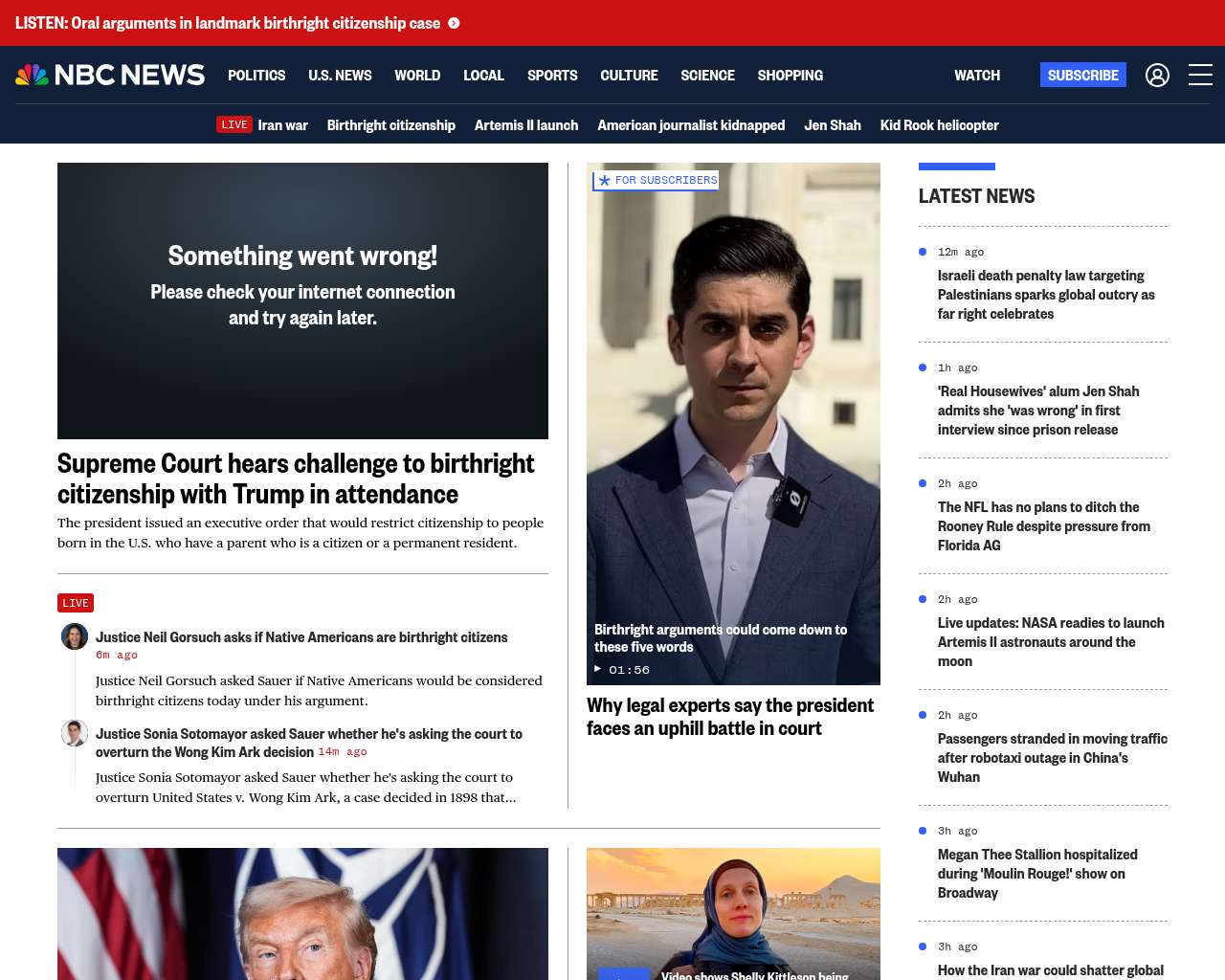Click the Trump NATO photo thumbnail
1225x980 pixels.
pyautogui.click(x=302, y=913)
